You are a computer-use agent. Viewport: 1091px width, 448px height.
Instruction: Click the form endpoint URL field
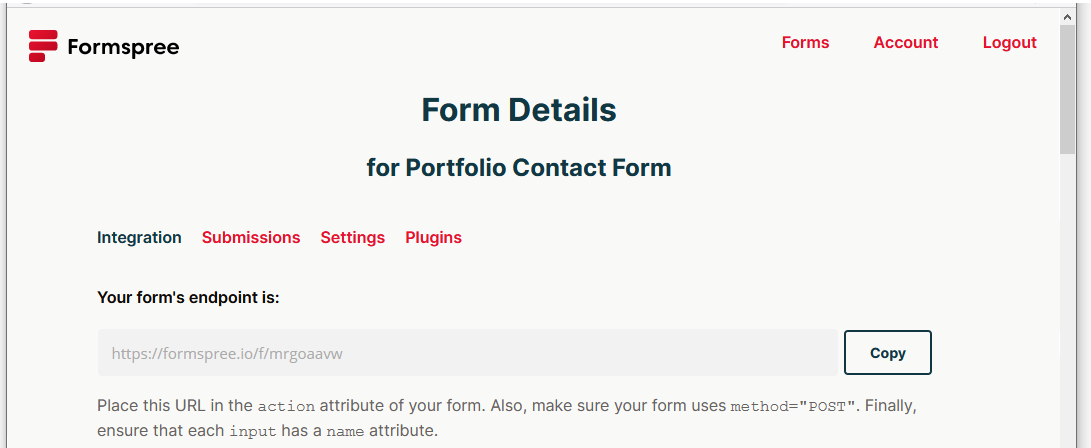467,353
